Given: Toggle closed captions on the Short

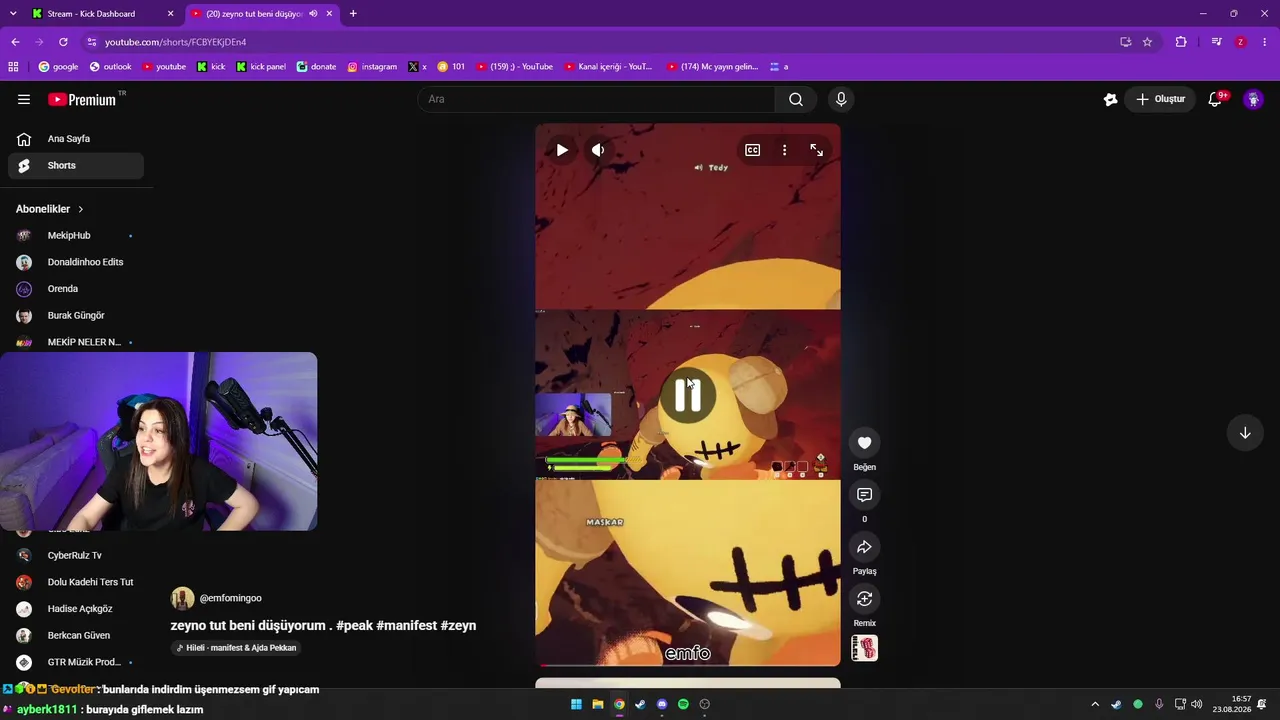Looking at the screenshot, I should [752, 150].
